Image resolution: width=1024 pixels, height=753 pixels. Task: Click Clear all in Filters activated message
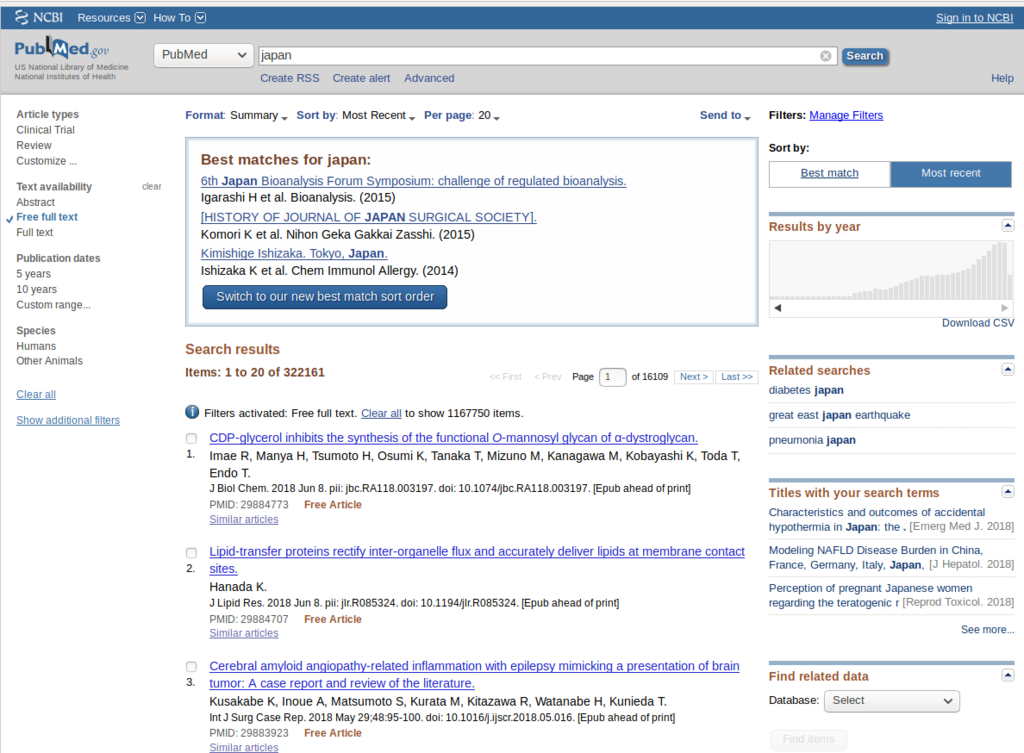click(381, 413)
